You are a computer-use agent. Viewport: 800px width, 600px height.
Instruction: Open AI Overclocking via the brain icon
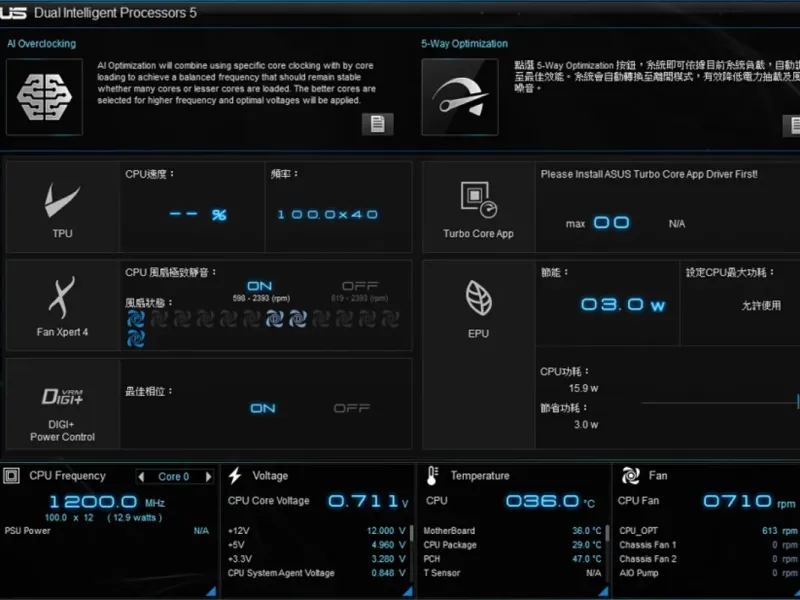44,97
